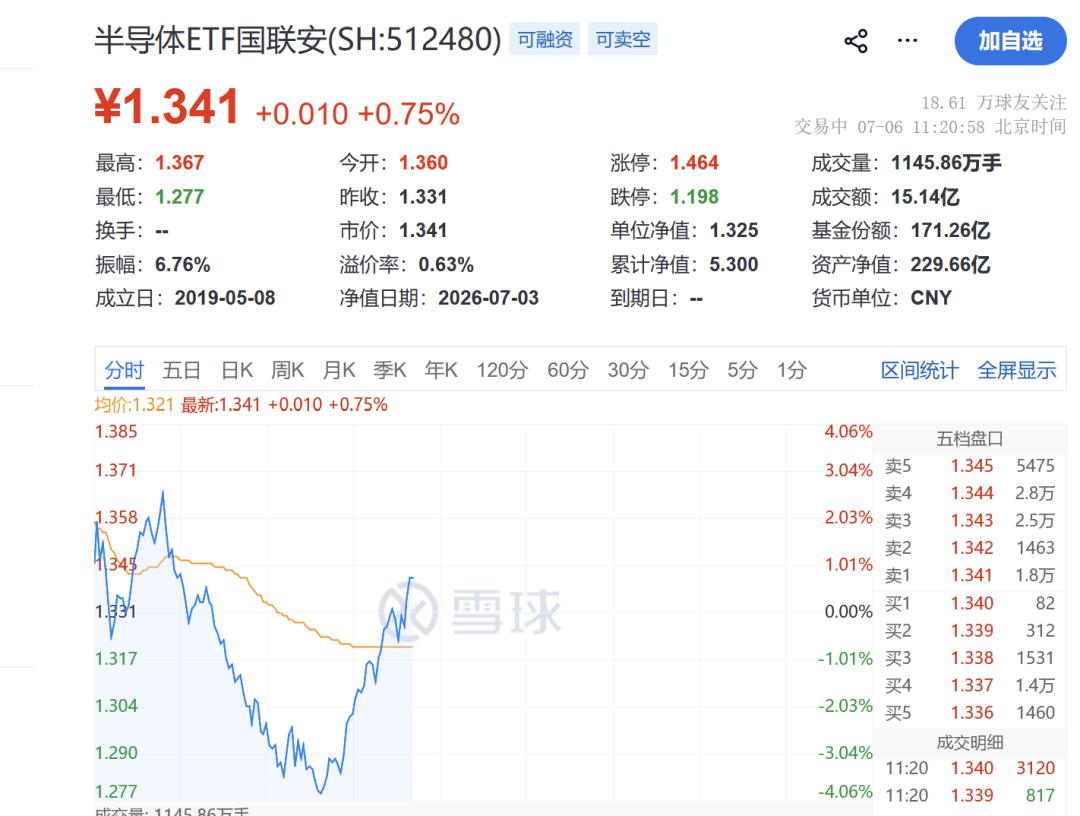Click the fund title 半导体ETF国联安(SH:512480)
Image resolution: width=1080 pixels, height=816 pixels.
[298, 39]
